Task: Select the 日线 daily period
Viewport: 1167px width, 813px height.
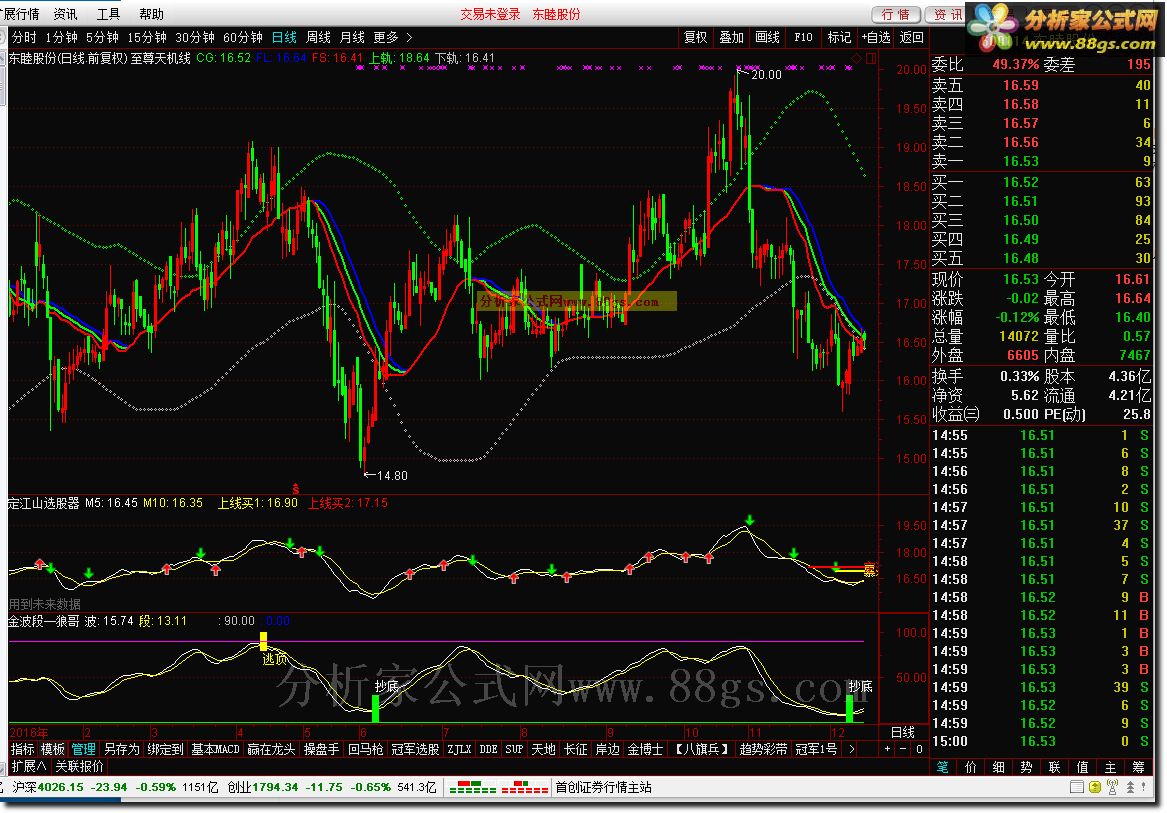Action: click(x=284, y=37)
